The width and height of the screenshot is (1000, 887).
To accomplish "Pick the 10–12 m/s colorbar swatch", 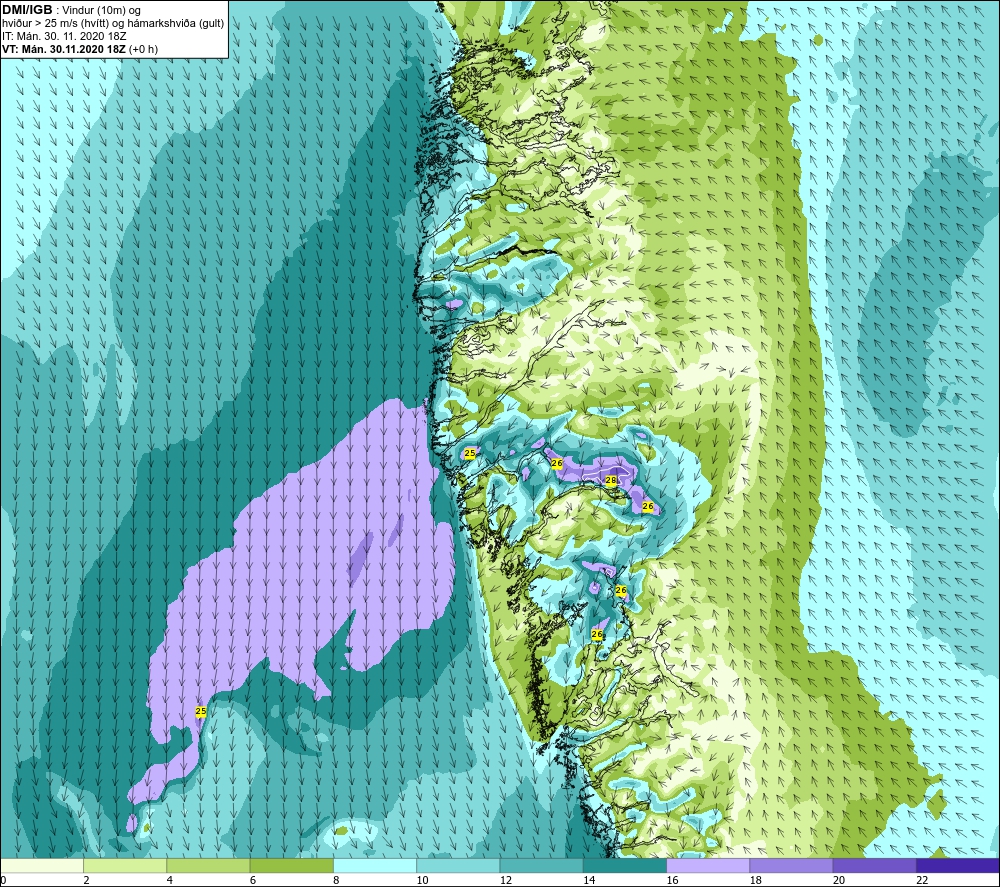I will (458, 866).
